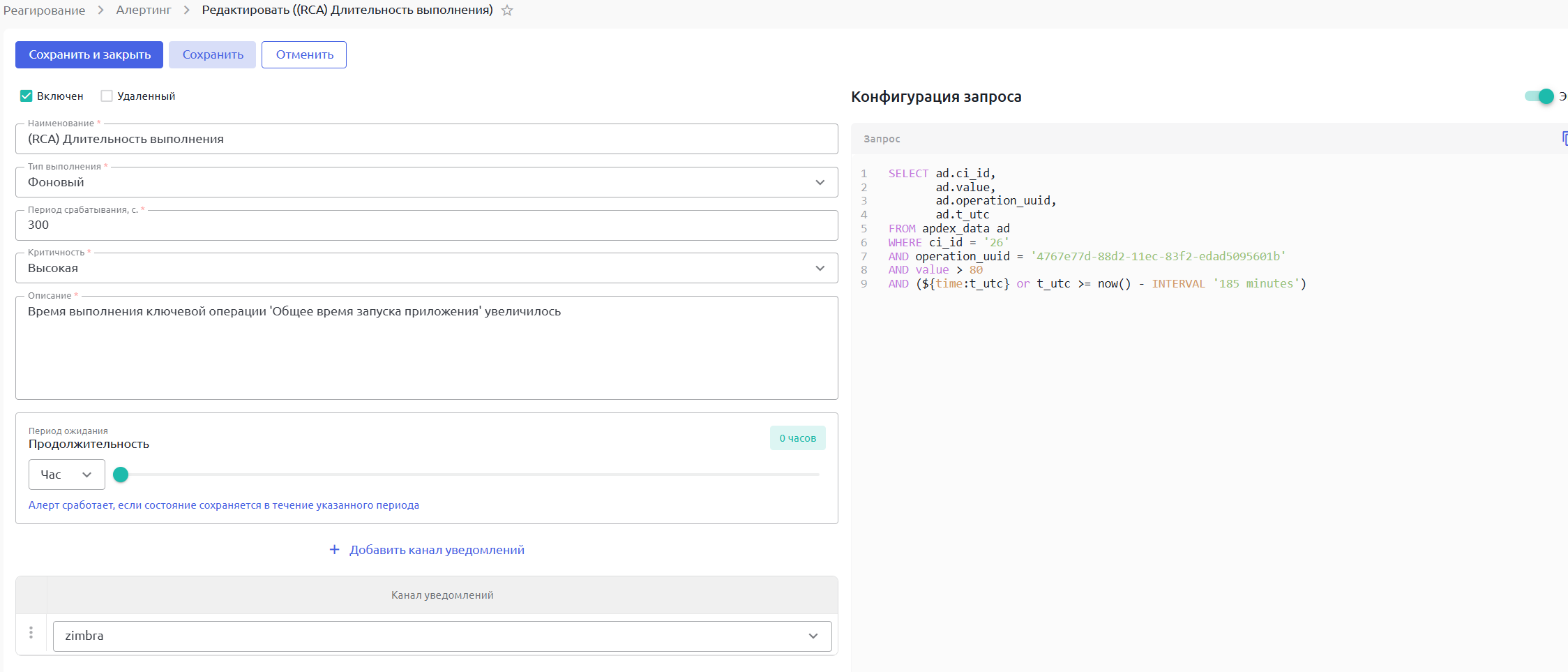Viewport: 1568px width, 672px height.
Task: Toggle the query configuration switch
Action: pyautogui.click(x=1539, y=96)
